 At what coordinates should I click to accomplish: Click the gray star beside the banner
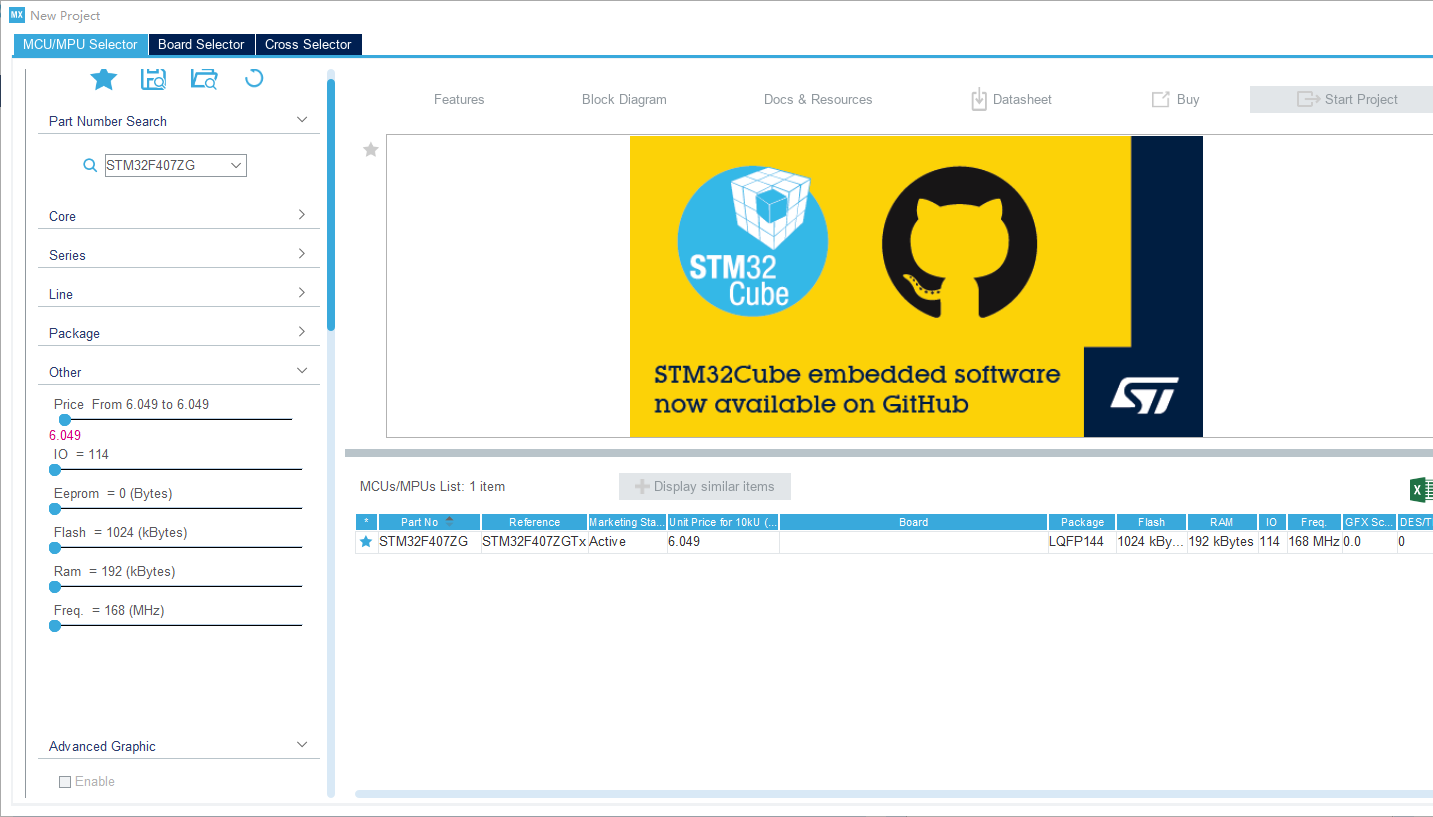(x=371, y=149)
